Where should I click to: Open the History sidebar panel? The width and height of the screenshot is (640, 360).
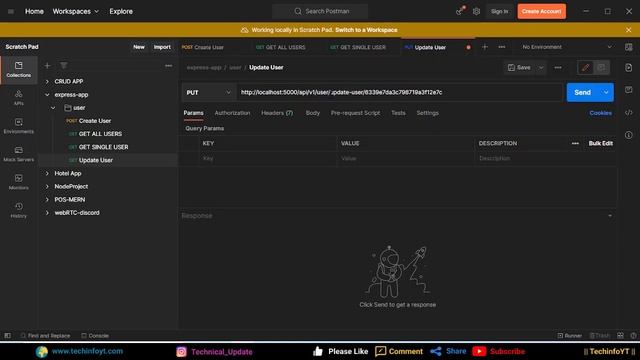[19, 210]
